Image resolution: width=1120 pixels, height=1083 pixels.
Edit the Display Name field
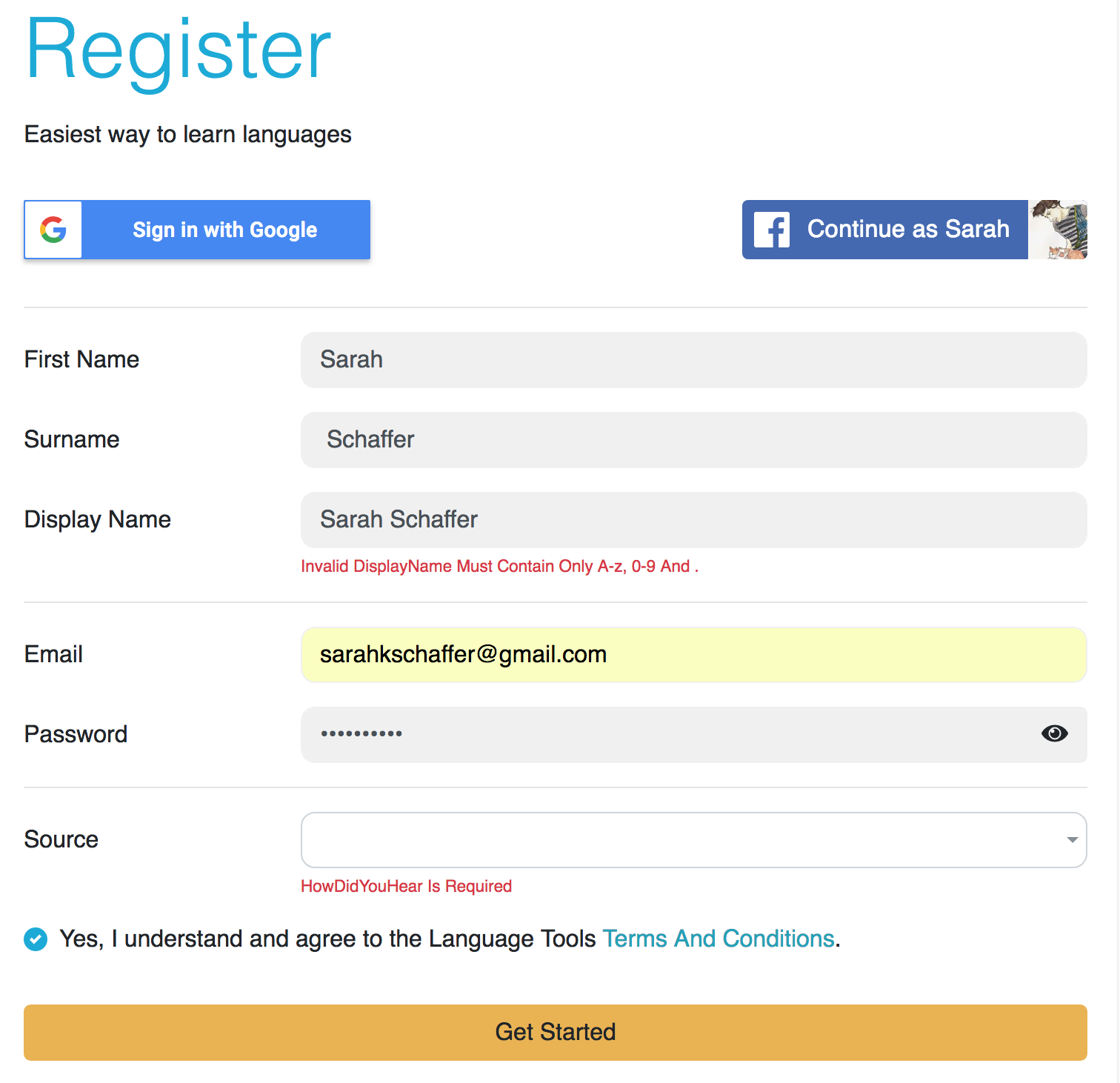coord(693,520)
